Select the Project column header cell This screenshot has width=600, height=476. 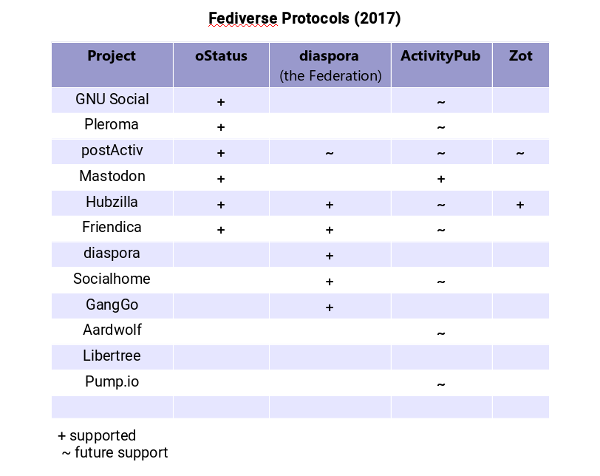(x=112, y=56)
